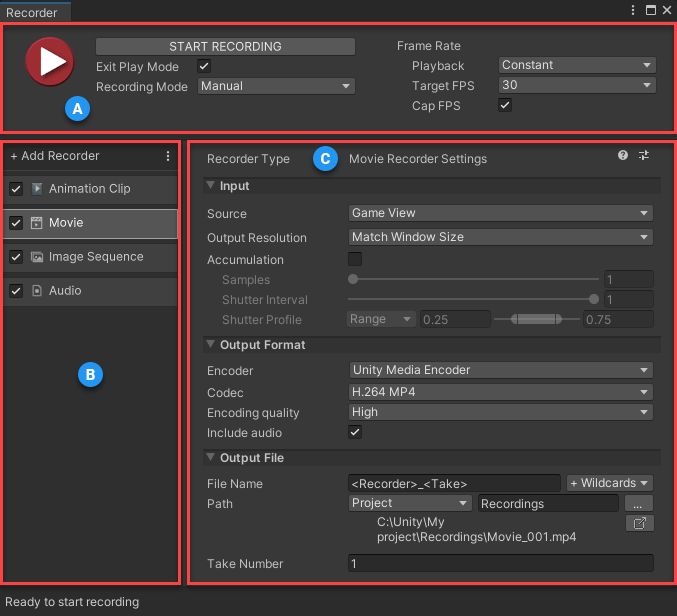Open the recorder preset sliders icon
677x616 pixels.
[x=644, y=155]
